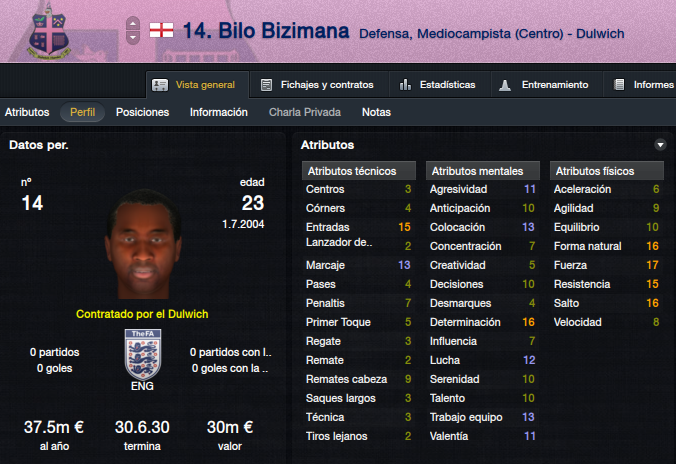This screenshot has height=464, width=676.
Task: Step to previous player with up arrow
Action: tap(133, 24)
